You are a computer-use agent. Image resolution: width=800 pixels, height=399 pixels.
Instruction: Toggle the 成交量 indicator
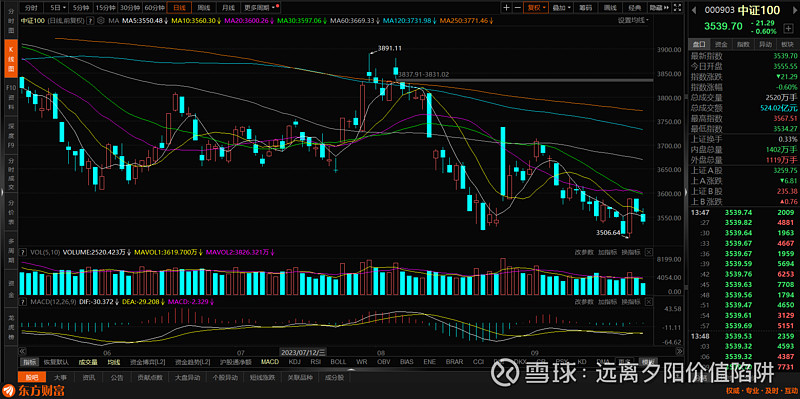[x=88, y=362]
